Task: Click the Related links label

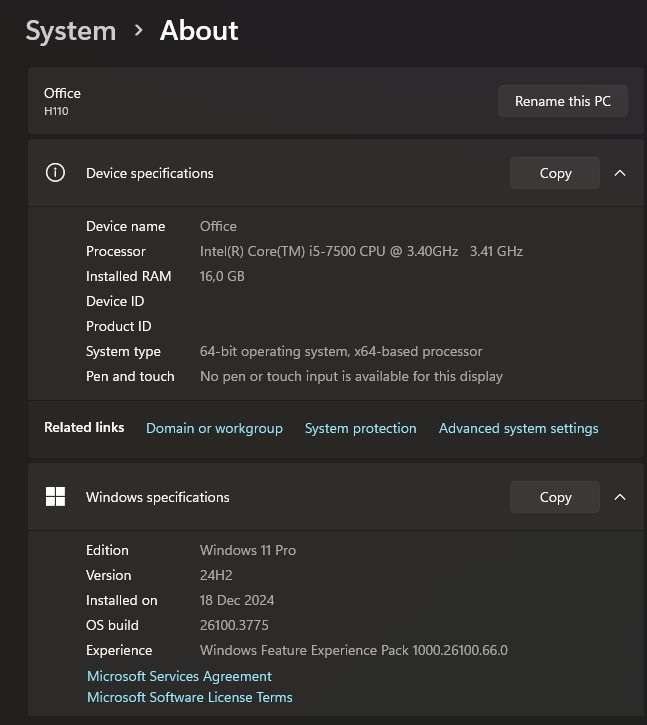Action: click(84, 427)
